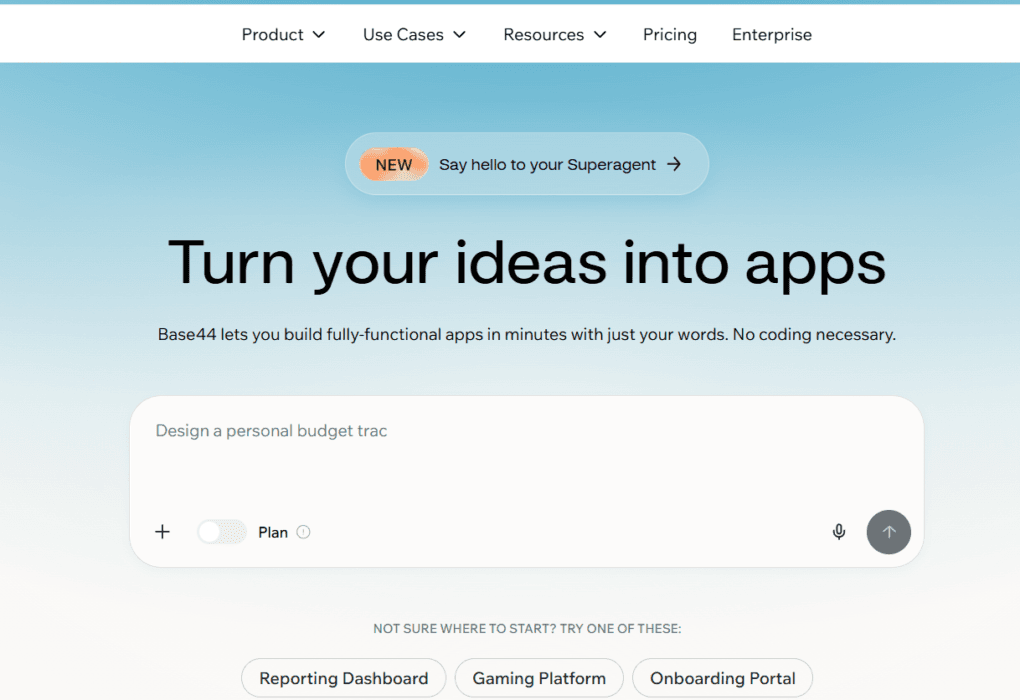Click the chevron arrow beside Product
This screenshot has width=1020, height=700.
[319, 35]
